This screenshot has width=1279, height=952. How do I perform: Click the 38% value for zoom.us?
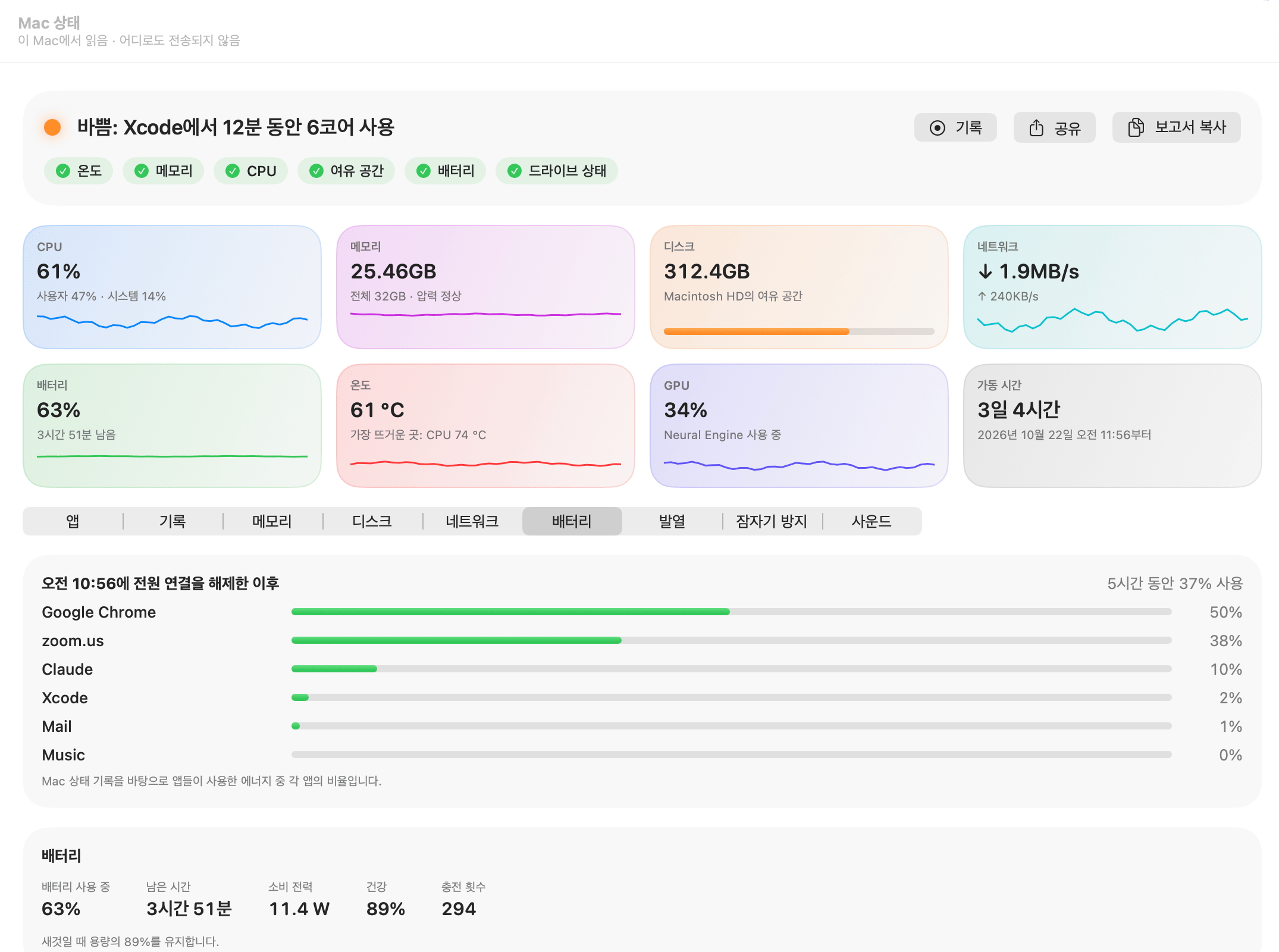pyautogui.click(x=1225, y=641)
